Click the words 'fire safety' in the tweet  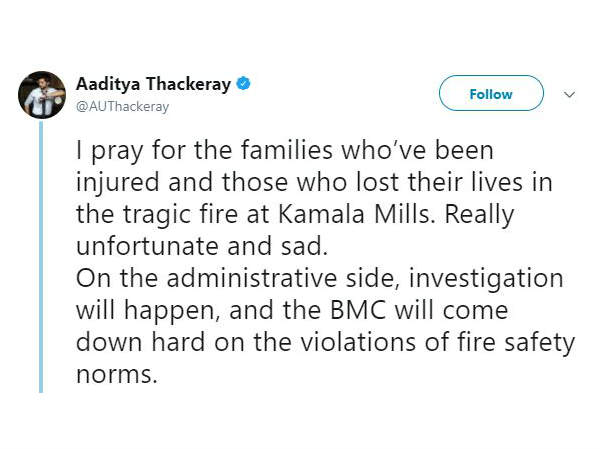[x=516, y=342]
